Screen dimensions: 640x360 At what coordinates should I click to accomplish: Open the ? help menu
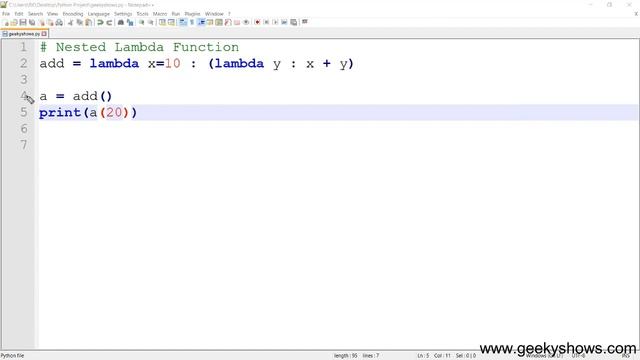(229, 14)
